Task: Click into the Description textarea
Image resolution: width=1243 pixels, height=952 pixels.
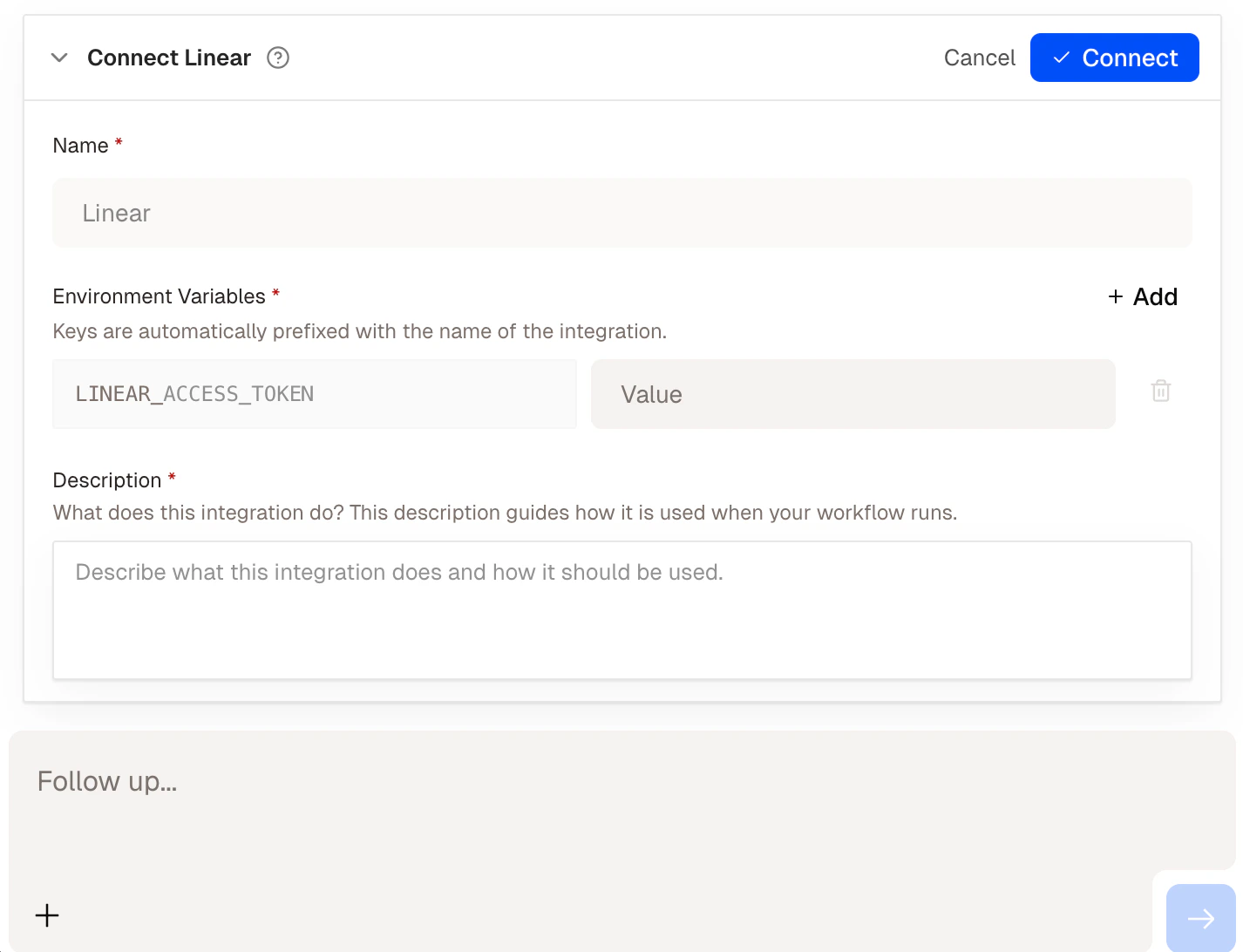Action: coord(622,610)
